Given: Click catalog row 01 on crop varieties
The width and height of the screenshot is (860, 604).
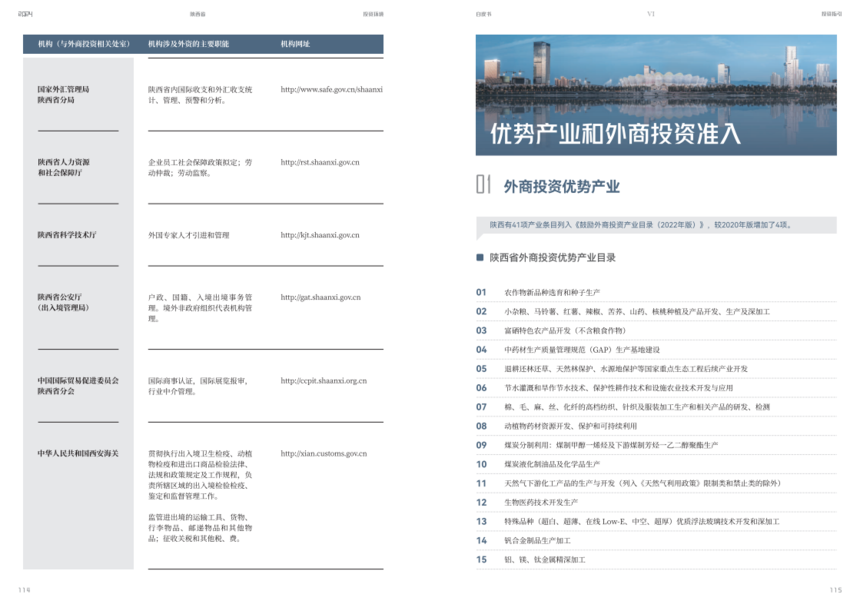Looking at the screenshot, I should pos(656,292).
